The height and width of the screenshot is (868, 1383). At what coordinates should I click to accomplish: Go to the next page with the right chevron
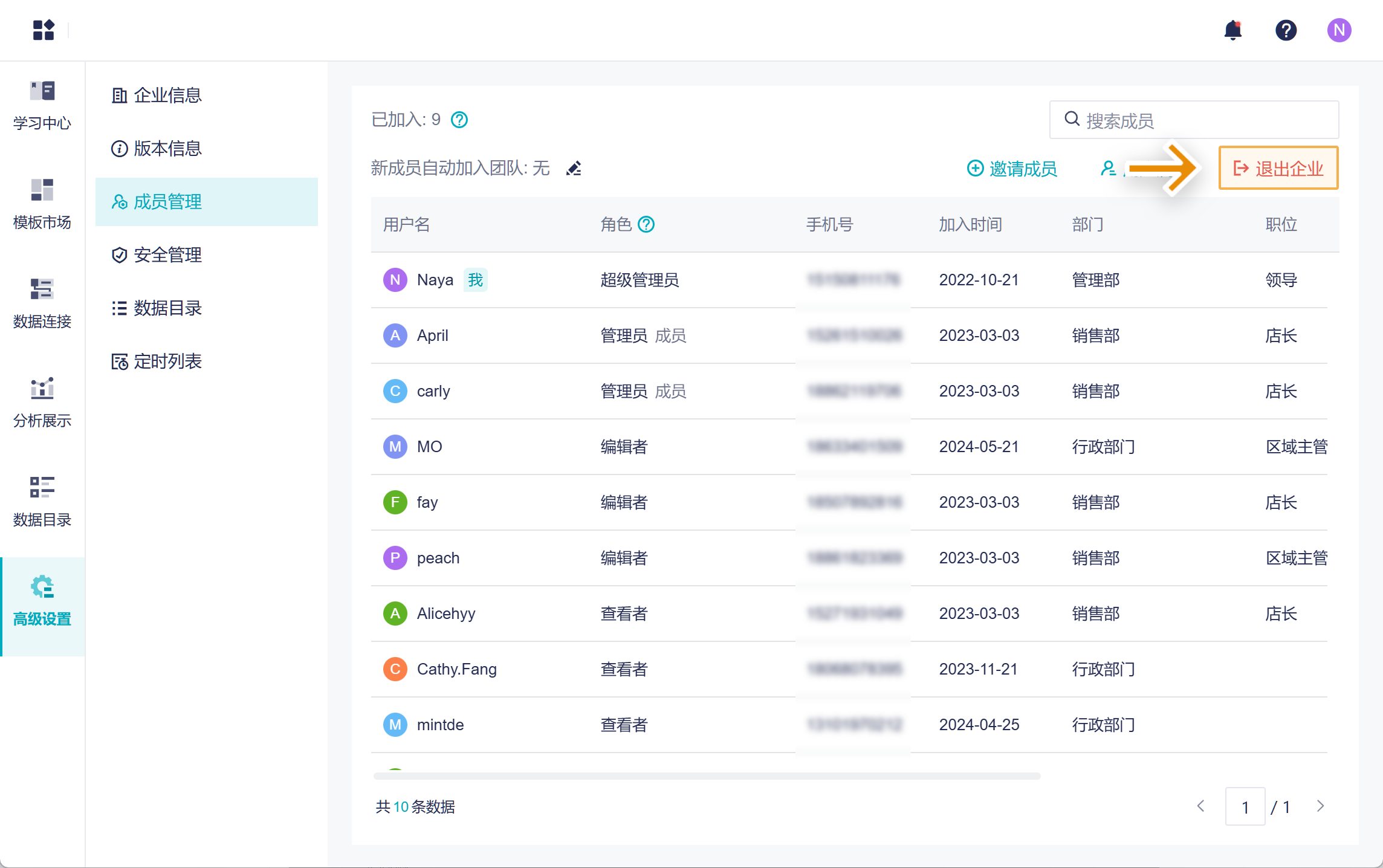(1320, 806)
